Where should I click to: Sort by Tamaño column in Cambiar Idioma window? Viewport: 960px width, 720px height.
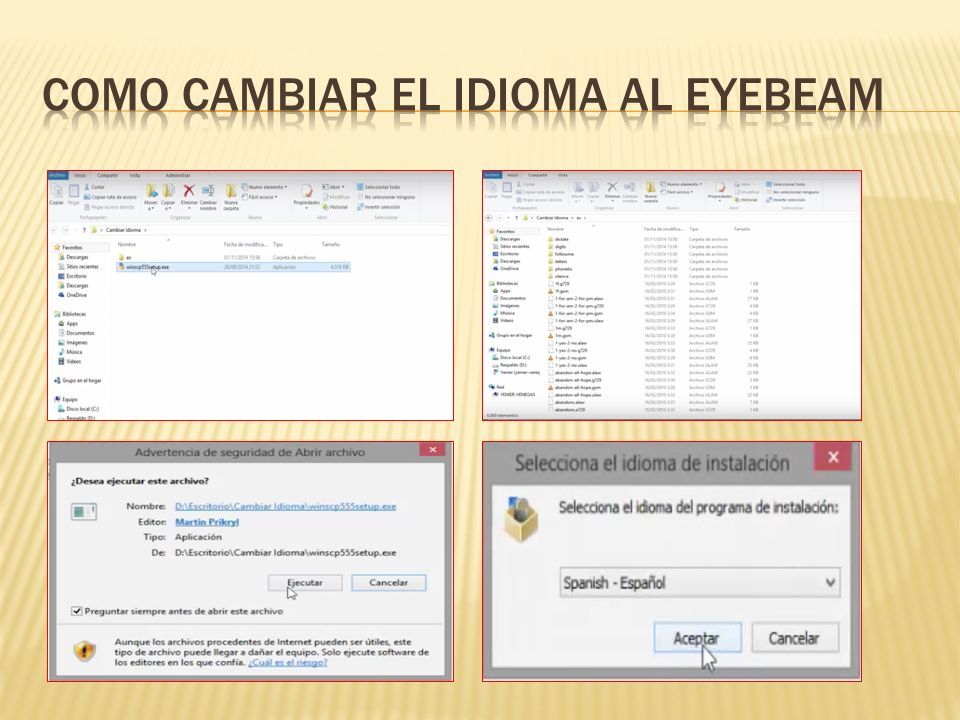[331, 244]
